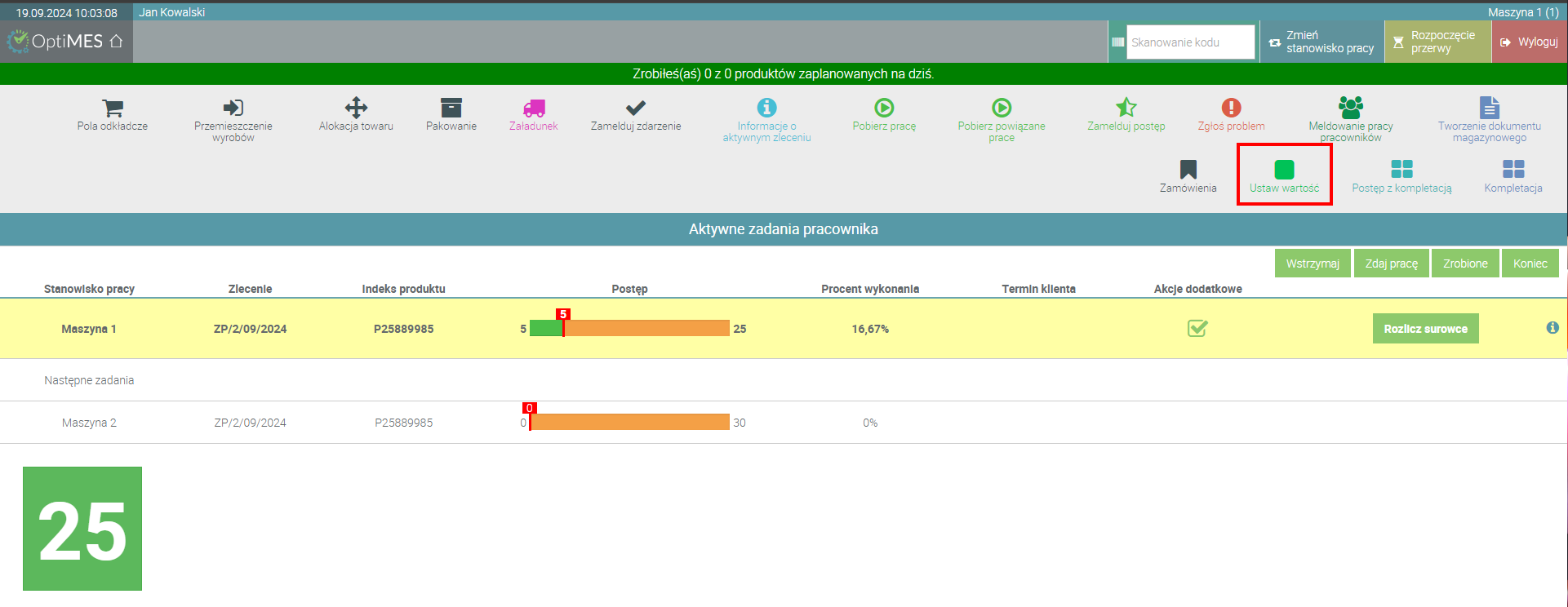Select the Zdaj pracę button

coord(1392,264)
